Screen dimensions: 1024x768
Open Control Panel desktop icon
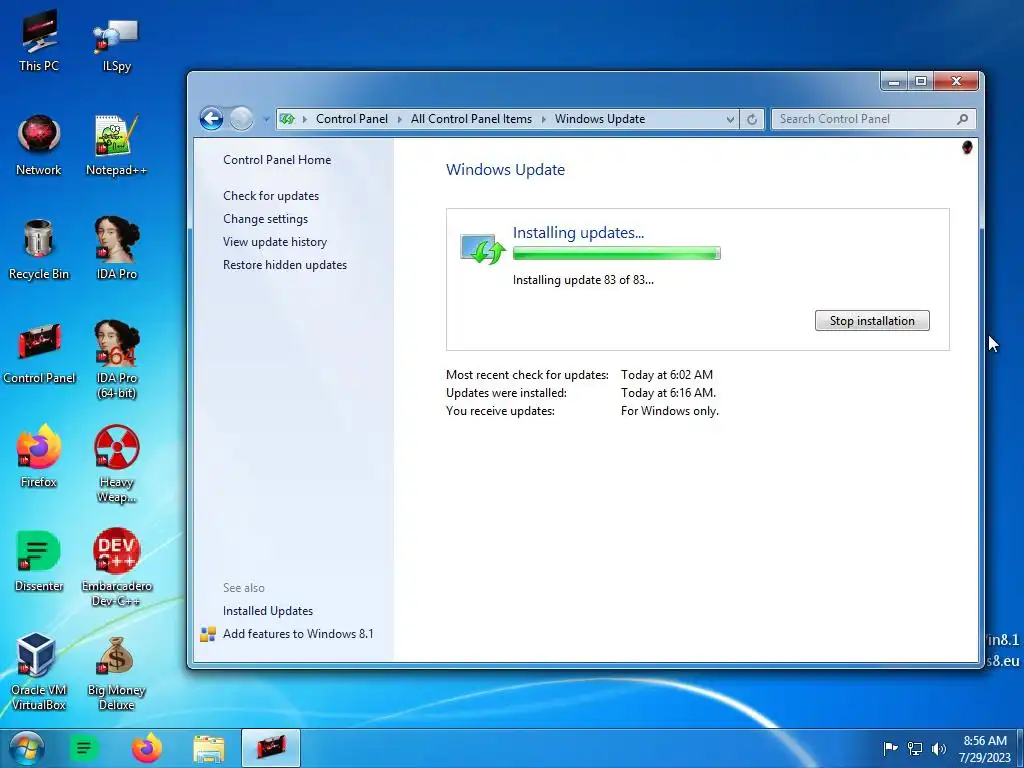(39, 353)
